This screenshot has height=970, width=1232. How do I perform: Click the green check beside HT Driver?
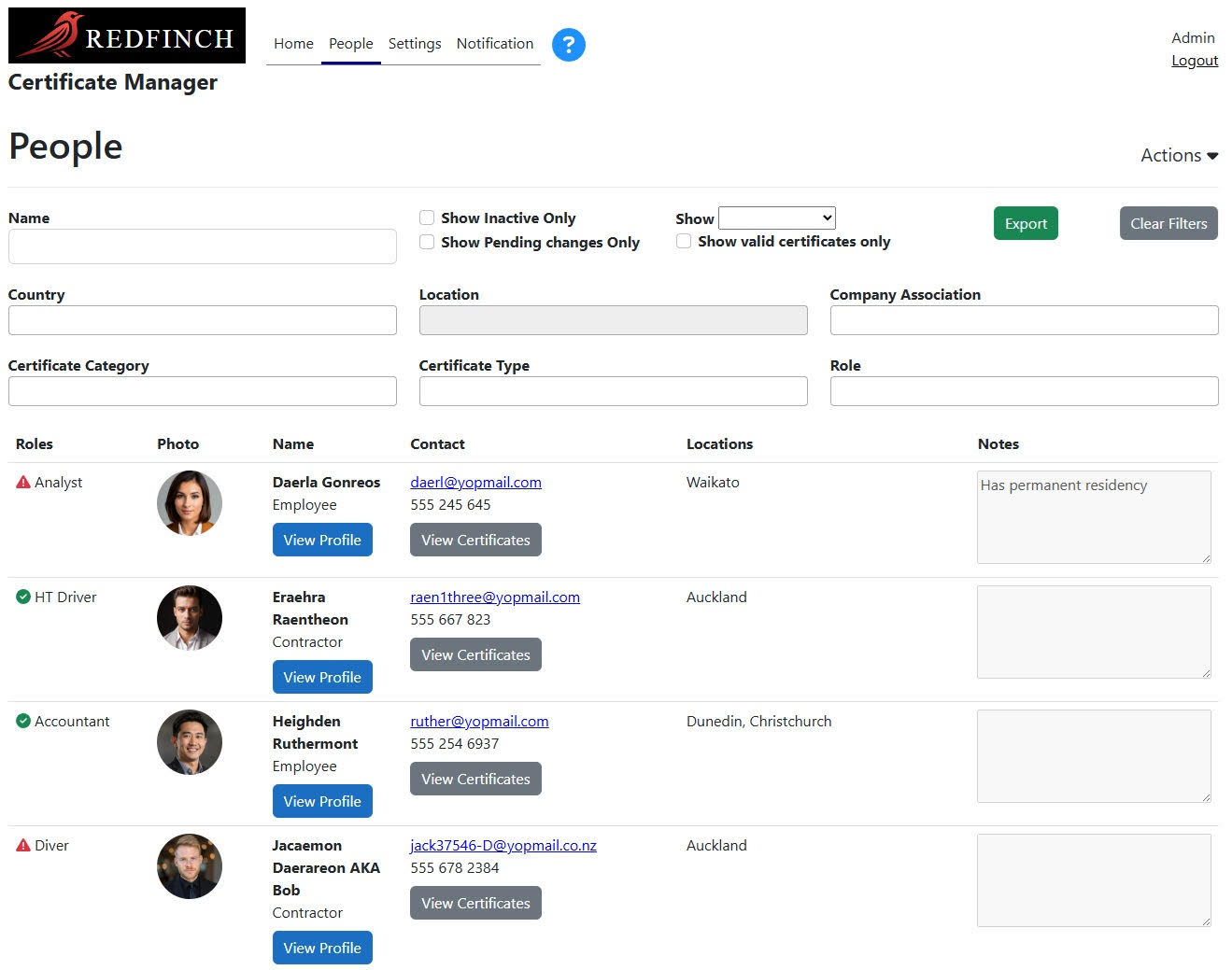pos(22,596)
